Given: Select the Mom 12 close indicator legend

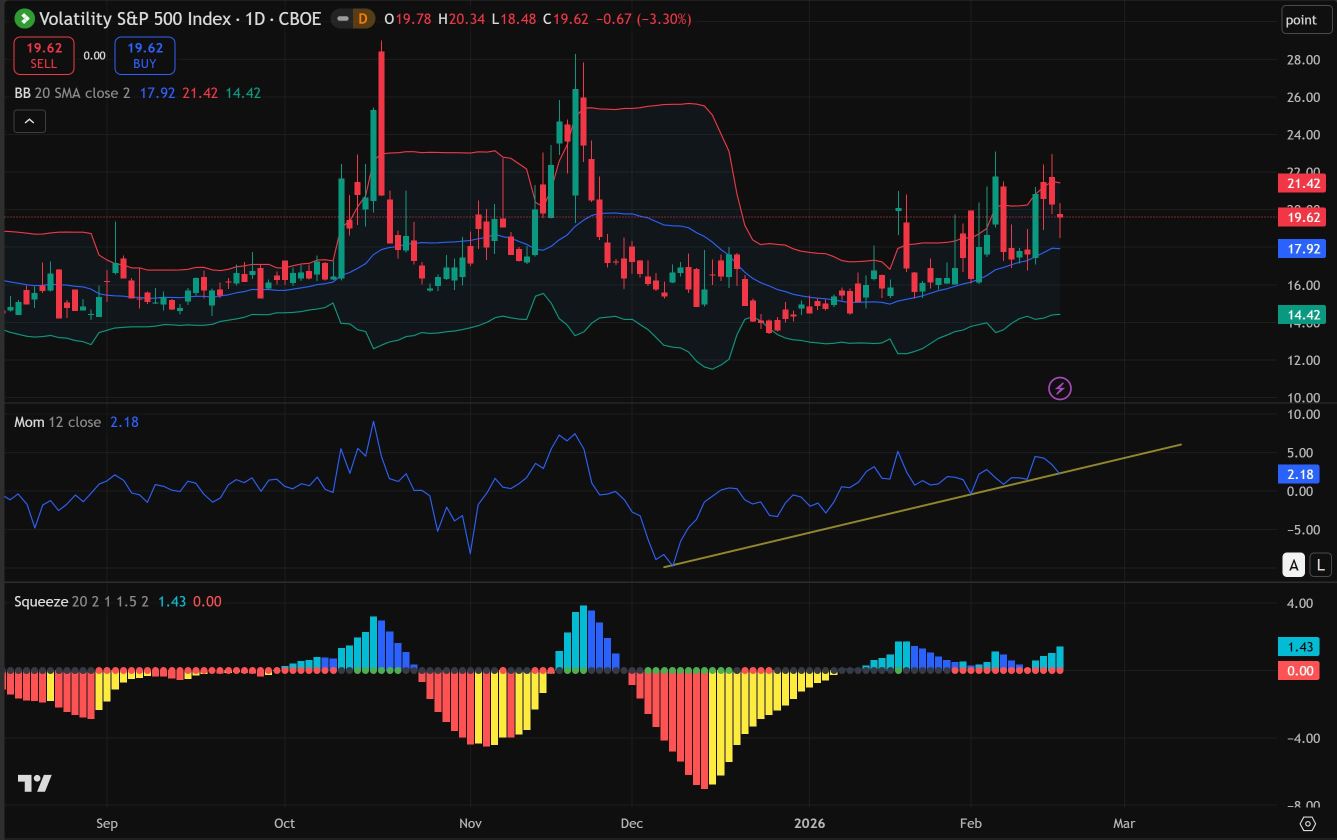Looking at the screenshot, I should [57, 422].
